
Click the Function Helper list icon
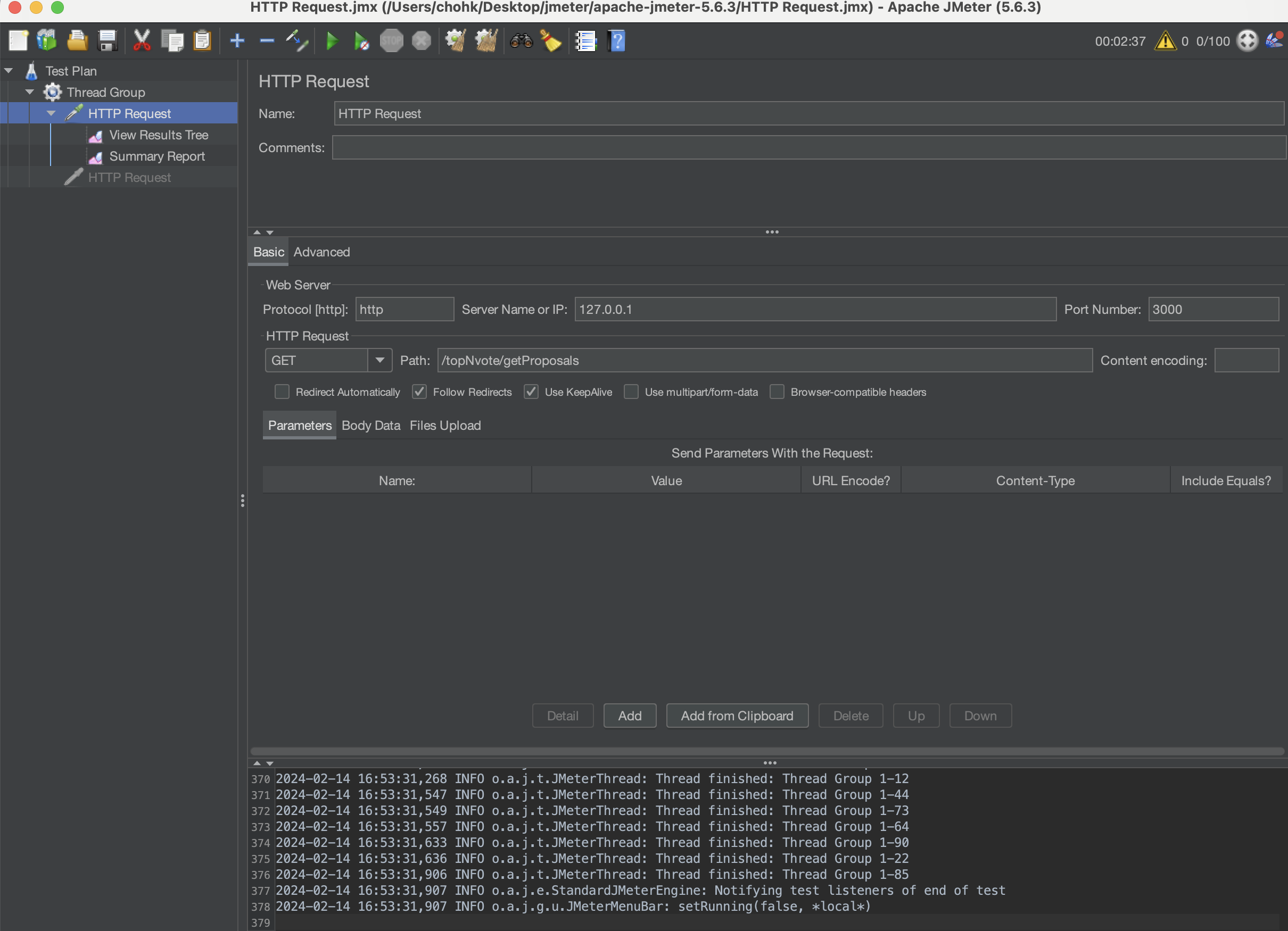tap(585, 41)
